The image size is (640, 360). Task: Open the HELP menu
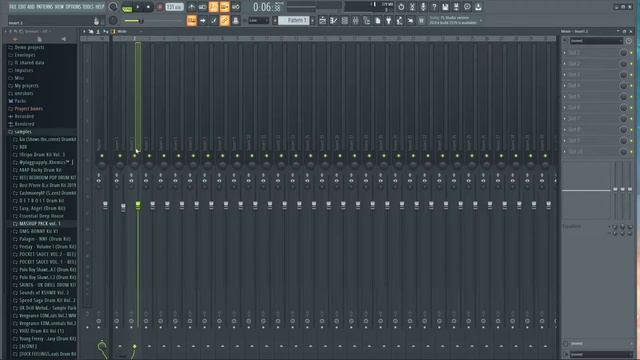(100, 7)
